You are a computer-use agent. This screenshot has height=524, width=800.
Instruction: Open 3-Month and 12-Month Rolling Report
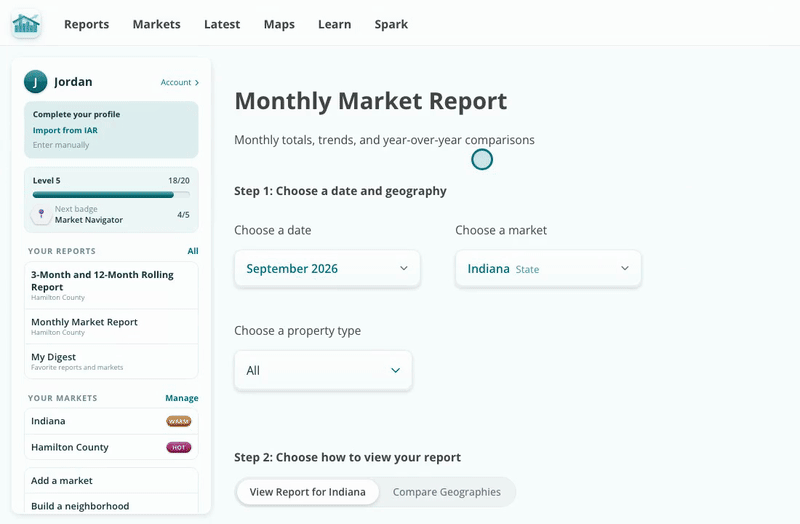point(111,286)
